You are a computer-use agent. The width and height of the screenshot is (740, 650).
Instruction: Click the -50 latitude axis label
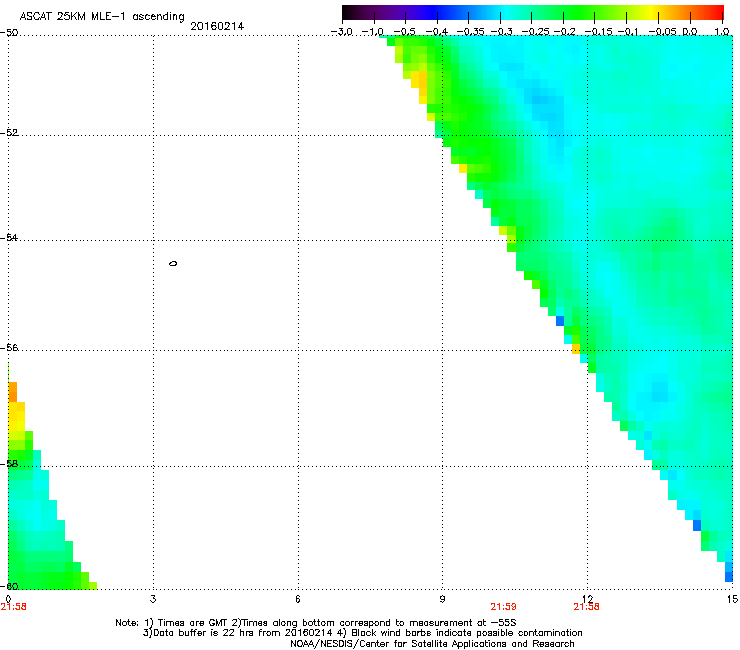coord(9,33)
